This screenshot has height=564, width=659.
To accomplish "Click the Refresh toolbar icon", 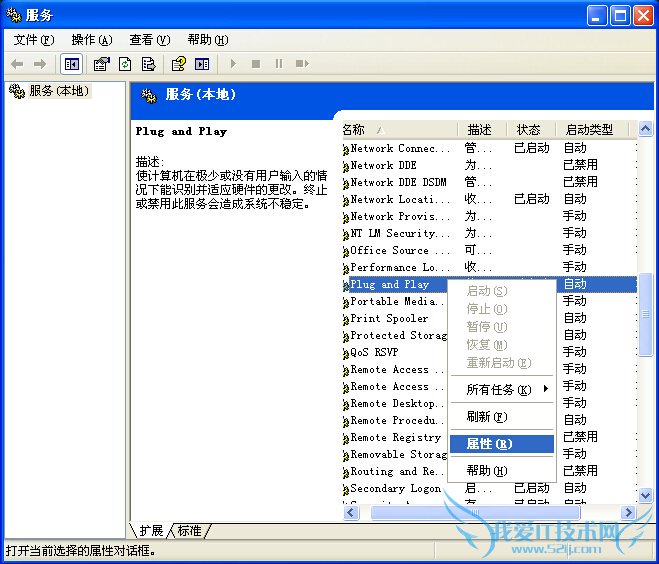I will [x=125, y=64].
